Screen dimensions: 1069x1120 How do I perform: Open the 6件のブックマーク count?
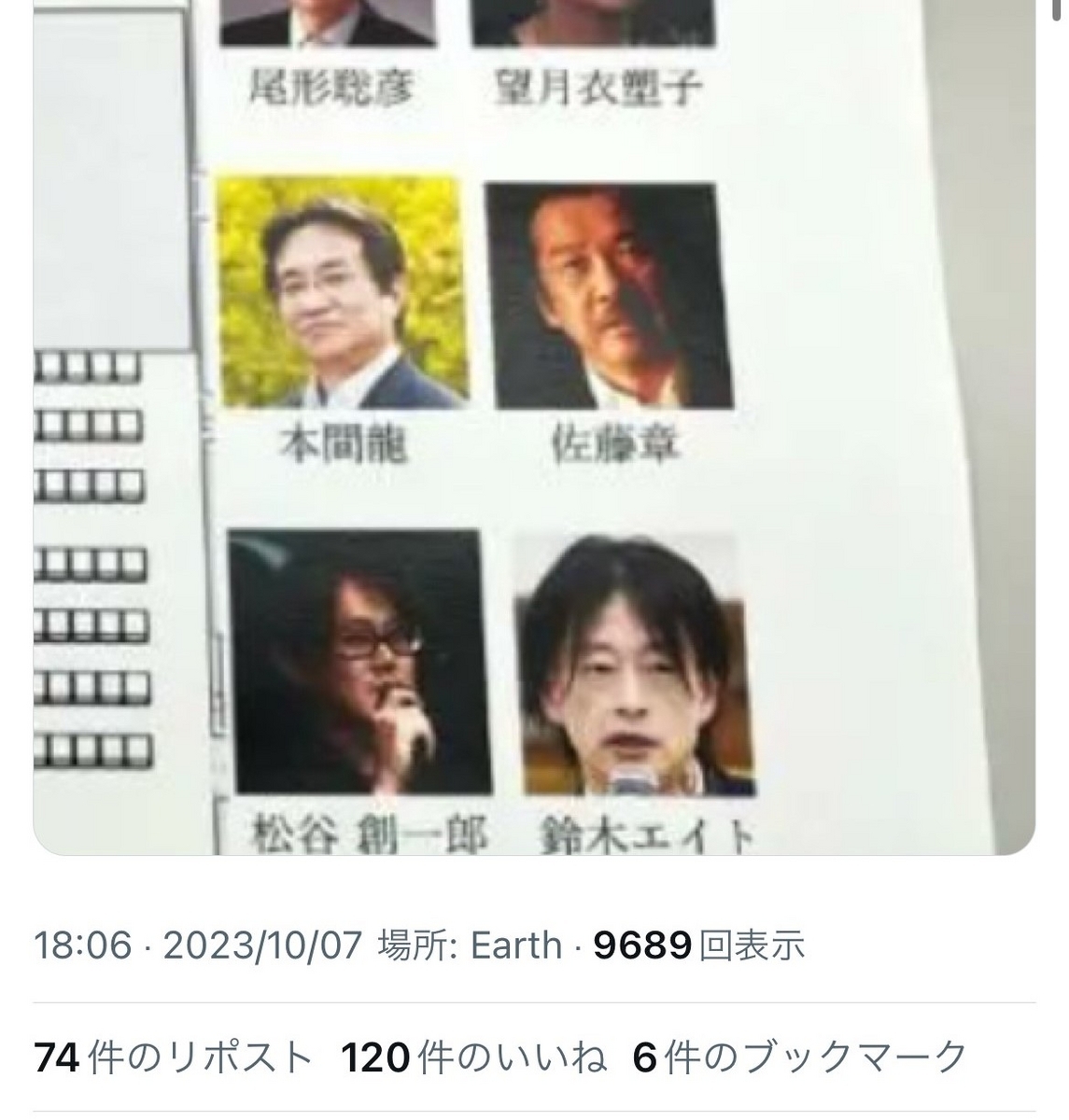tap(800, 1058)
